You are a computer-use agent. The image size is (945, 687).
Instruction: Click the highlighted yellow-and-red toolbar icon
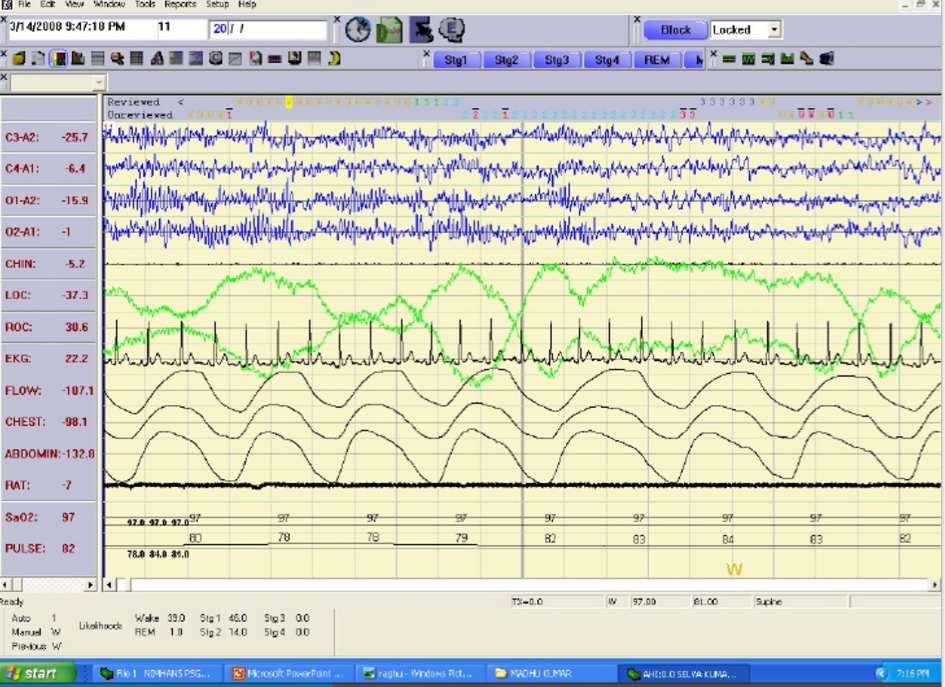tap(58, 58)
